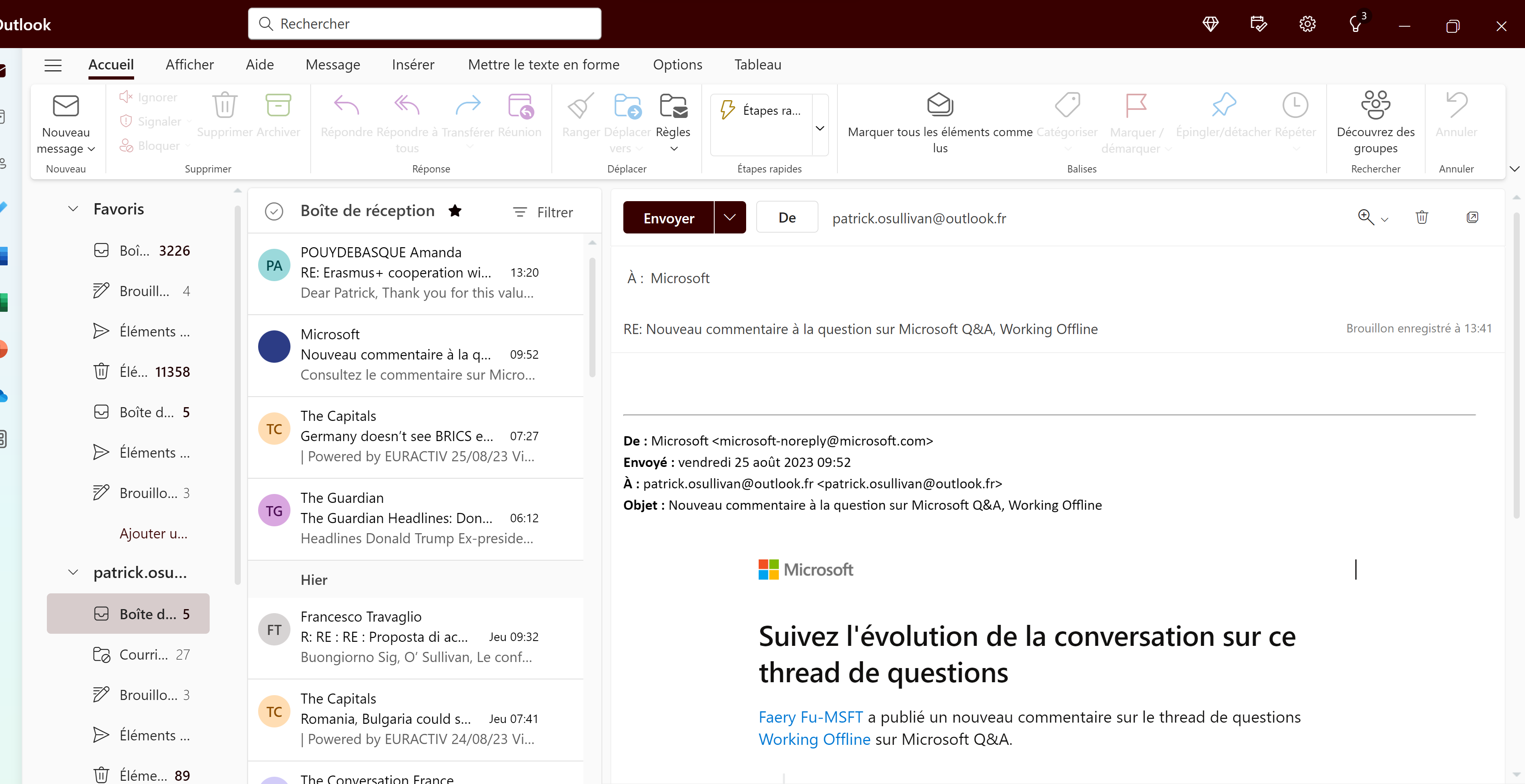The height and width of the screenshot is (784, 1525).
Task: Open draft in new window icon
Action: [1472, 218]
